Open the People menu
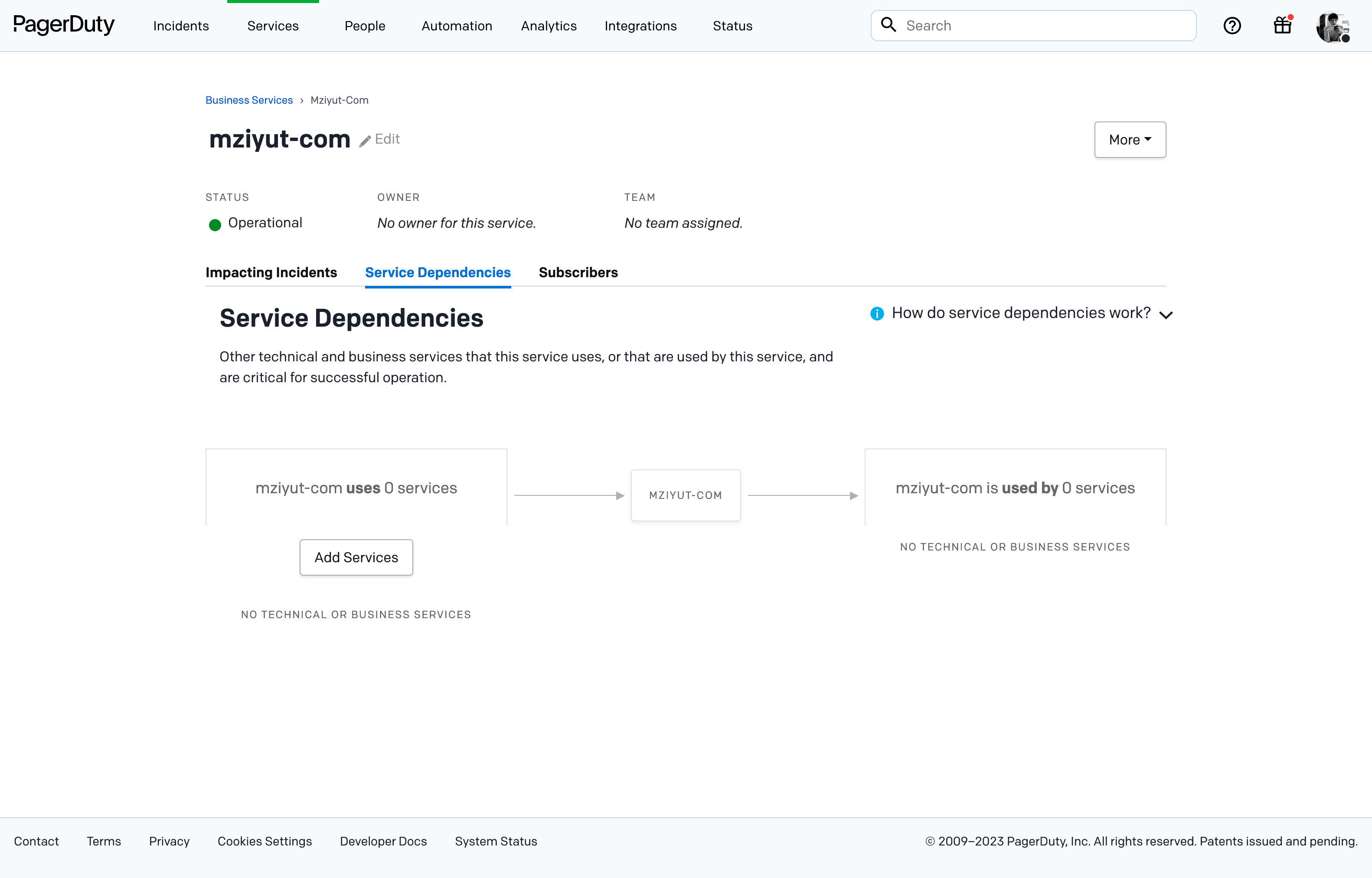This screenshot has height=878, width=1372. click(x=365, y=26)
